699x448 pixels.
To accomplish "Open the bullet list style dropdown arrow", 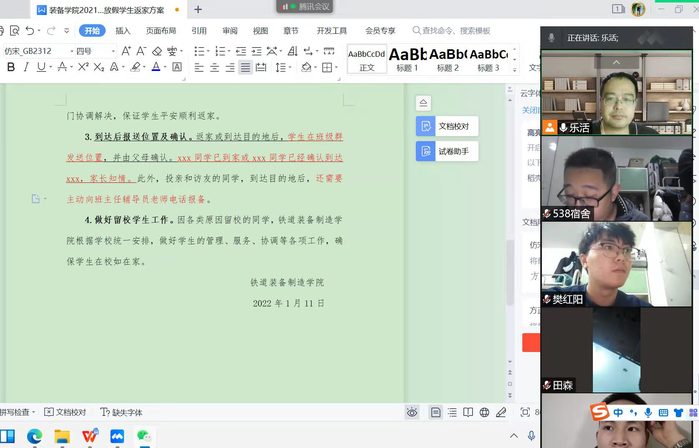I will click(x=208, y=51).
